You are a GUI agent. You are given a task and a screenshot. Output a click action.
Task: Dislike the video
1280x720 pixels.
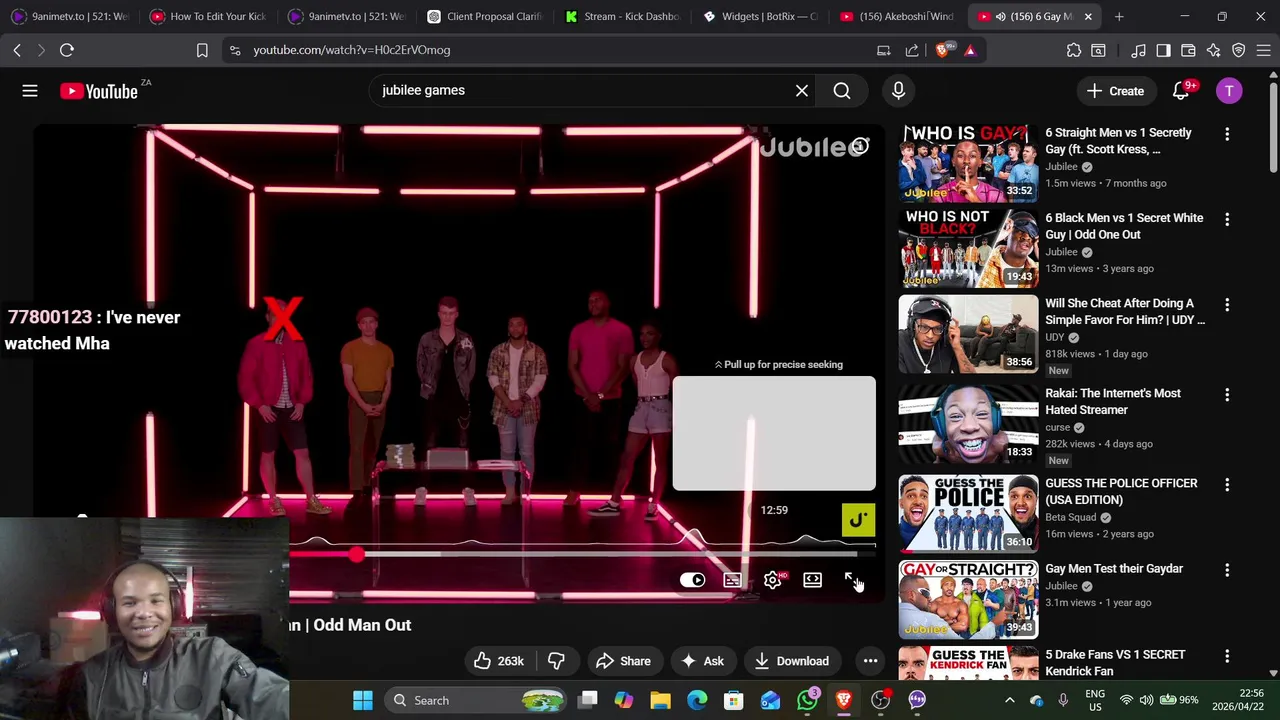557,661
